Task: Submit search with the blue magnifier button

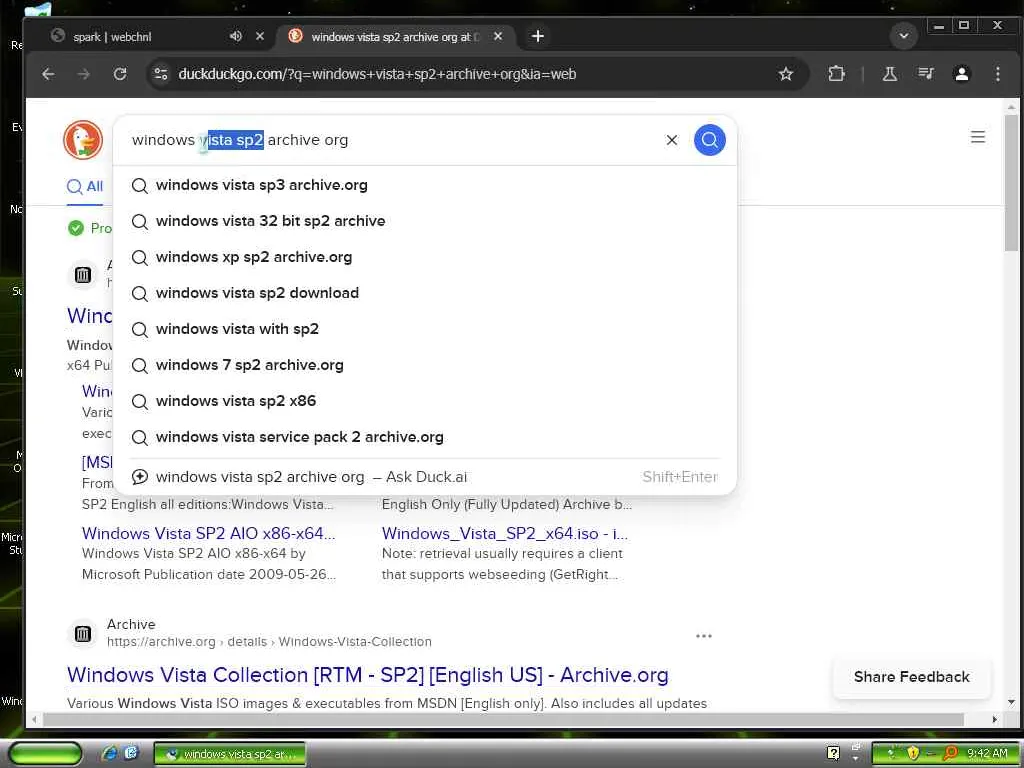Action: coord(710,140)
